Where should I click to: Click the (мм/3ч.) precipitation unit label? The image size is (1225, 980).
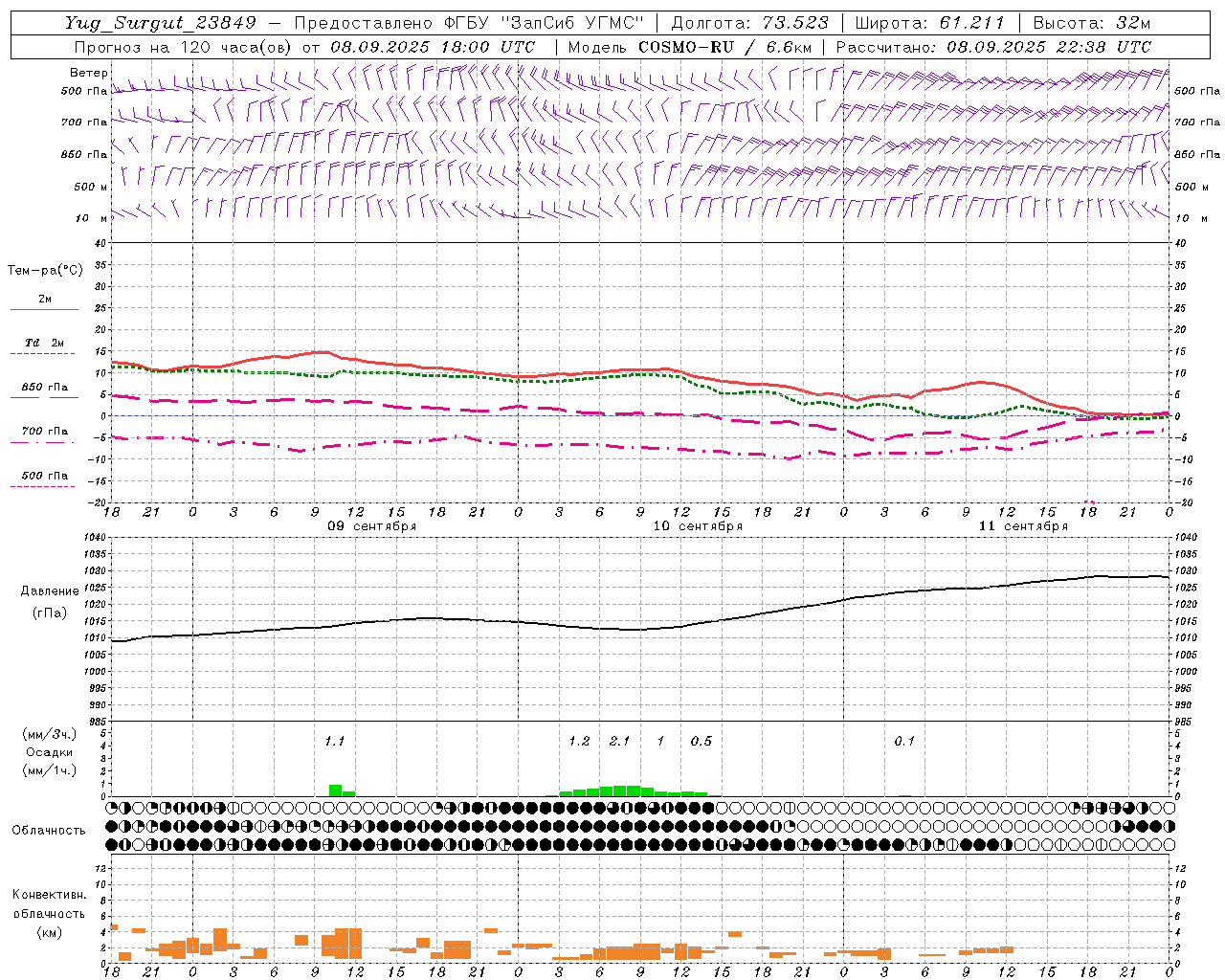50,734
